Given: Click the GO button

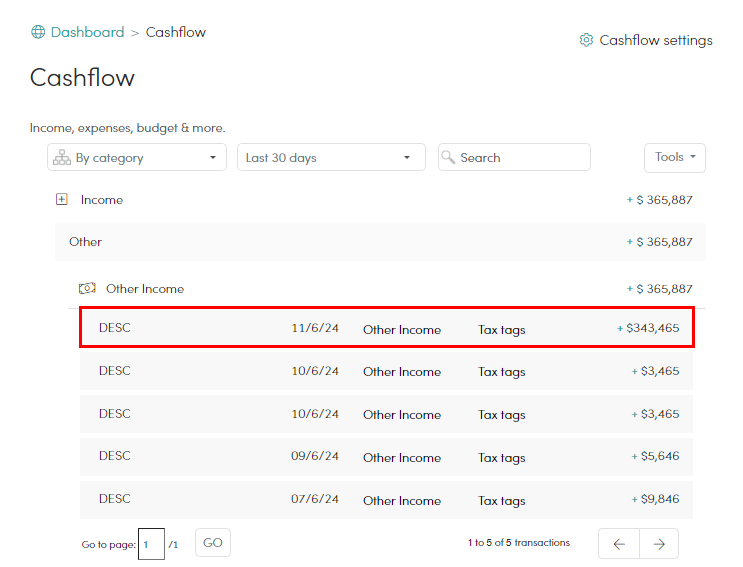Looking at the screenshot, I should click(213, 543).
